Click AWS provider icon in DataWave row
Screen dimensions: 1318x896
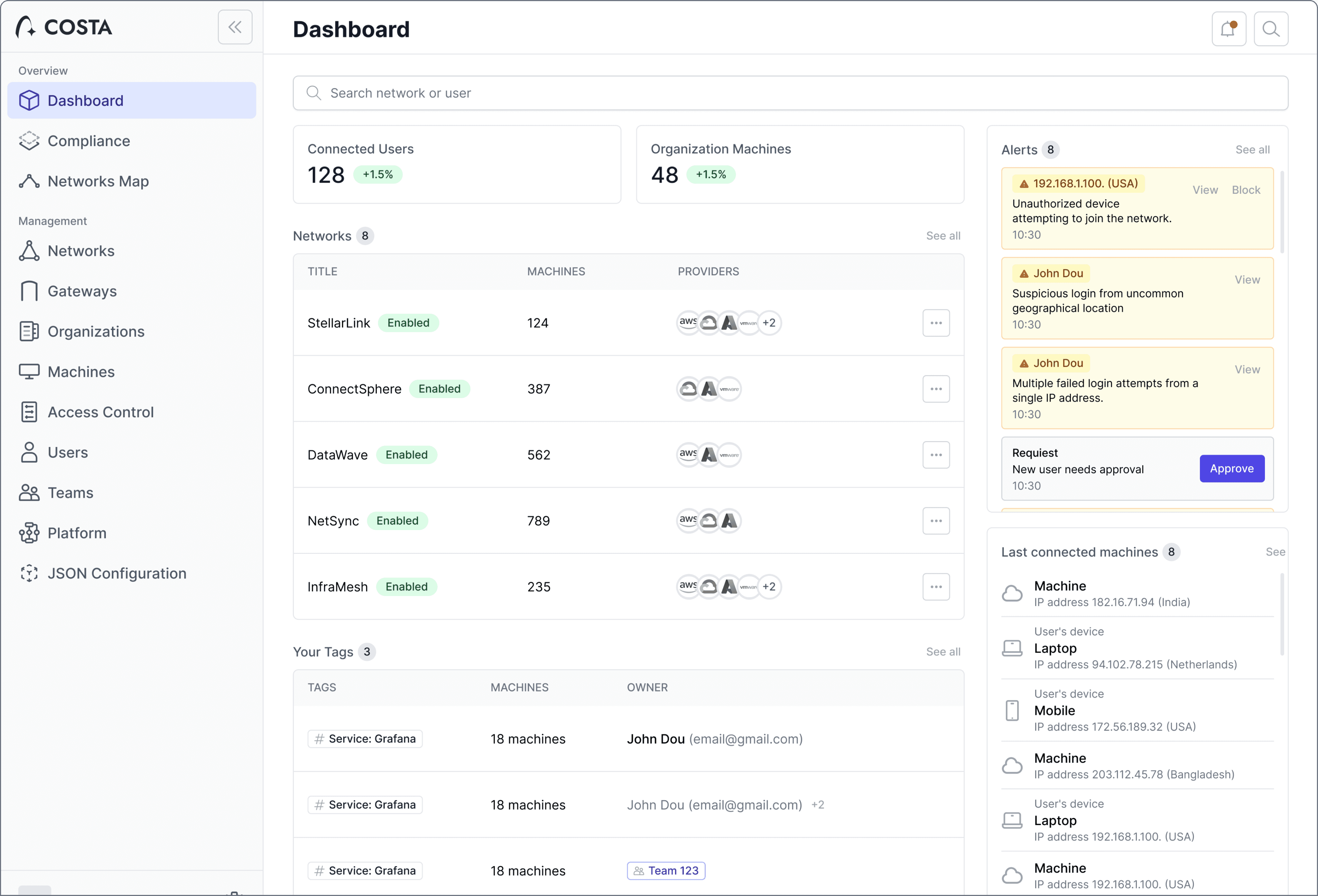pyautogui.click(x=688, y=454)
